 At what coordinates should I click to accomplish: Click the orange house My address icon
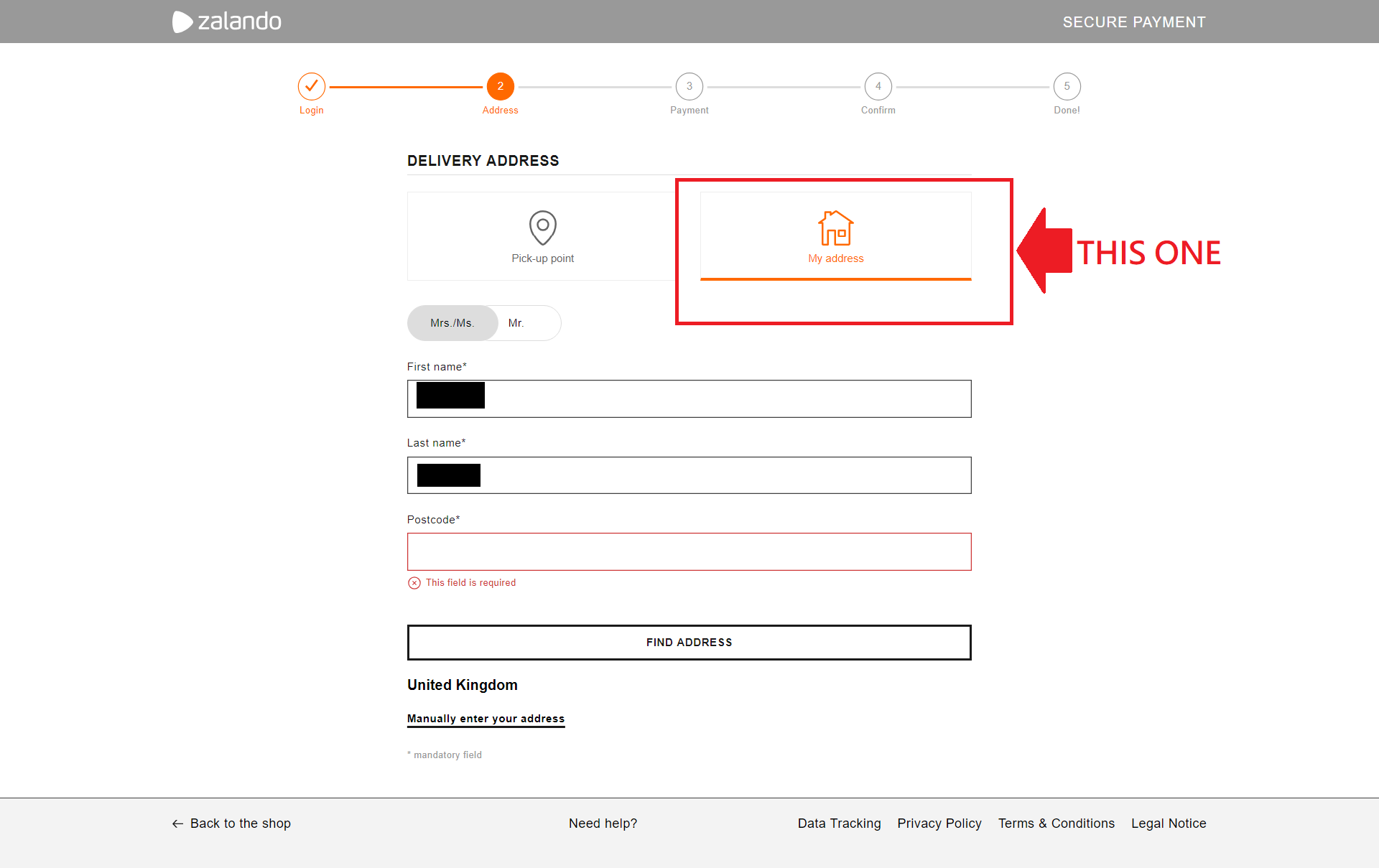click(835, 228)
